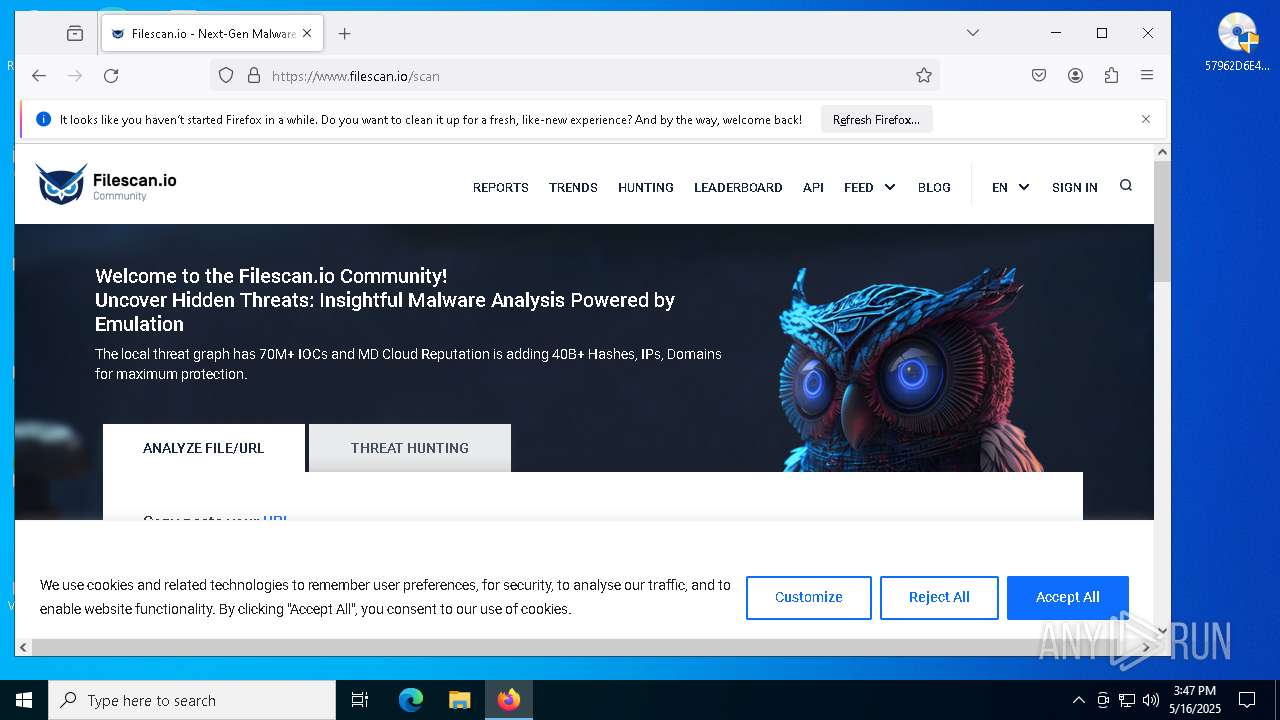Show hidden system tray icons
This screenshot has height=720, width=1280.
(1078, 700)
